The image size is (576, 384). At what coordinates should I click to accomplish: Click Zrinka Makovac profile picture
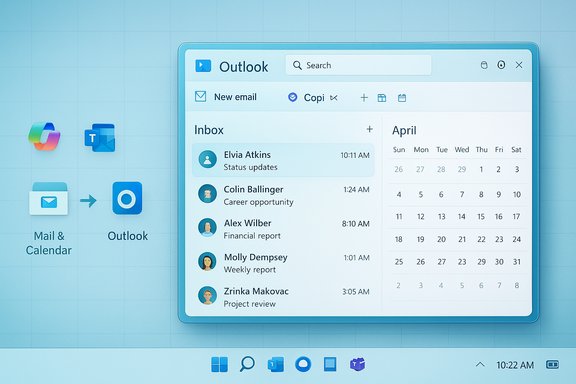click(207, 295)
